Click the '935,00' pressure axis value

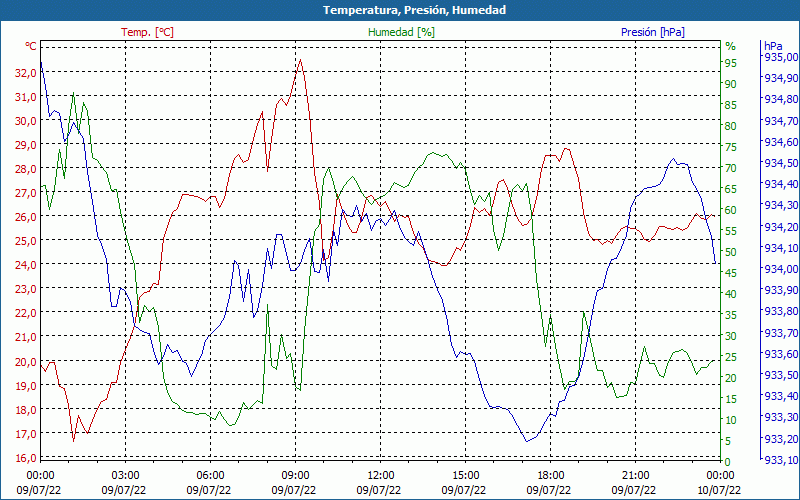click(781, 57)
